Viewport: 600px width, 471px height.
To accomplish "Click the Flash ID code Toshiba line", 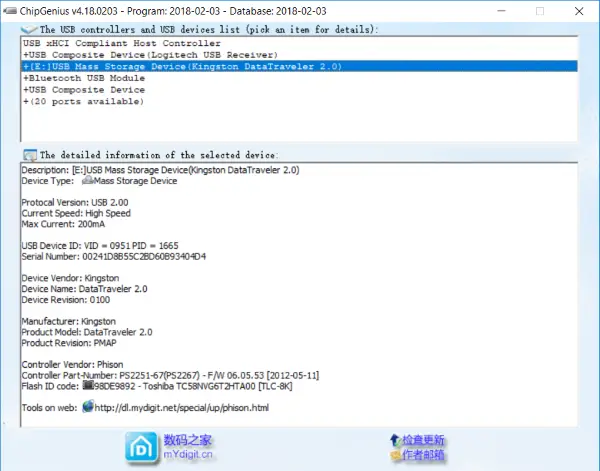I will pyautogui.click(x=157, y=386).
